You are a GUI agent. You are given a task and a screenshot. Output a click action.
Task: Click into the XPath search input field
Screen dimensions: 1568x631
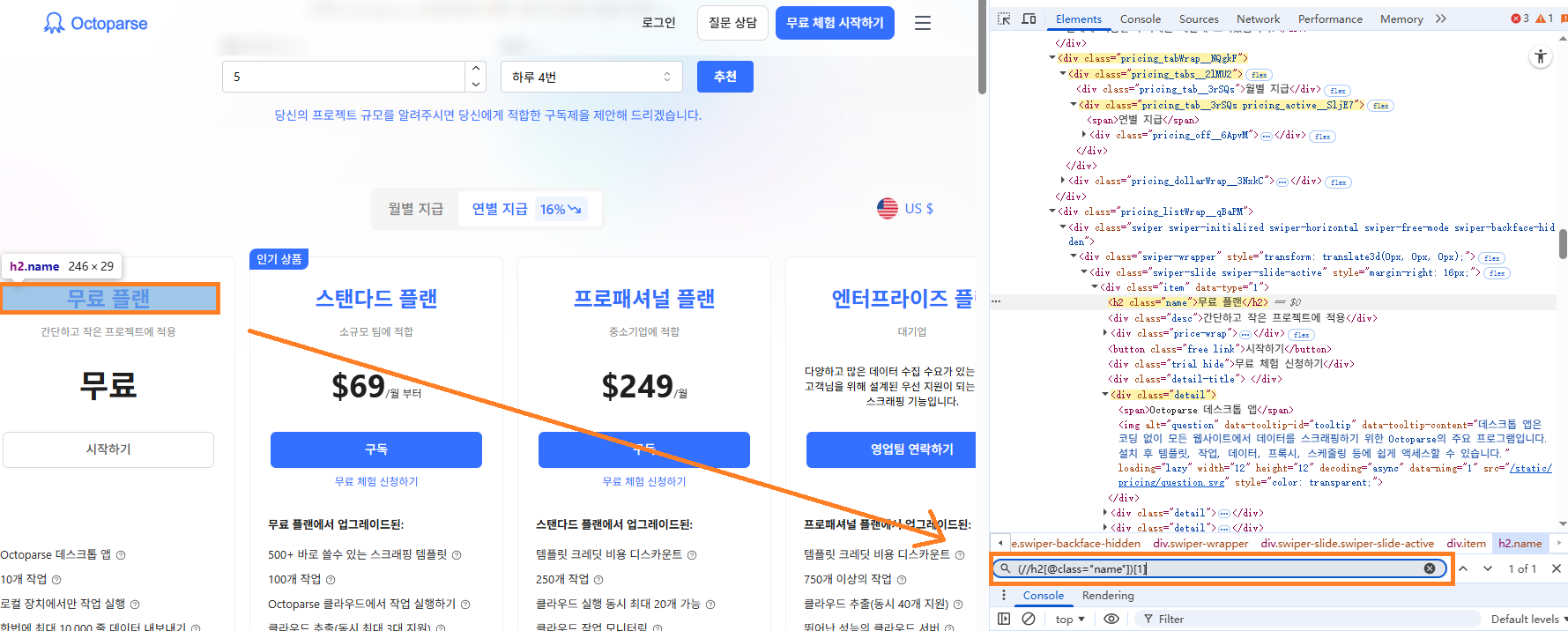tap(1216, 568)
